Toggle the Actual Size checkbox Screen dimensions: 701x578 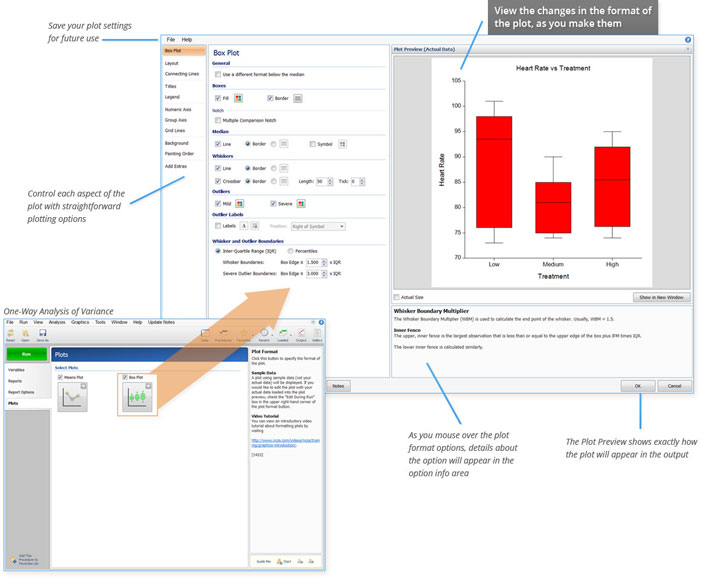tap(397, 297)
